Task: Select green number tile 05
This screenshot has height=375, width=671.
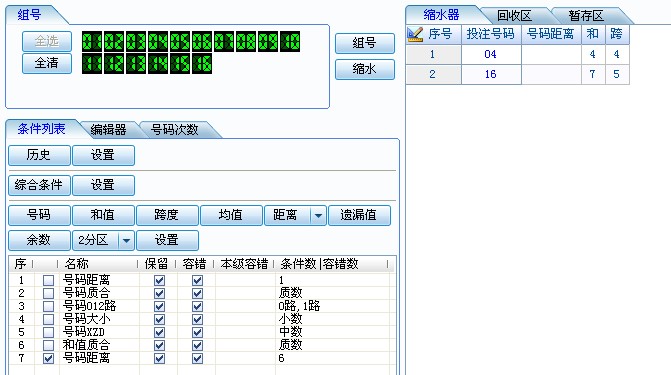Action: pyautogui.click(x=180, y=42)
